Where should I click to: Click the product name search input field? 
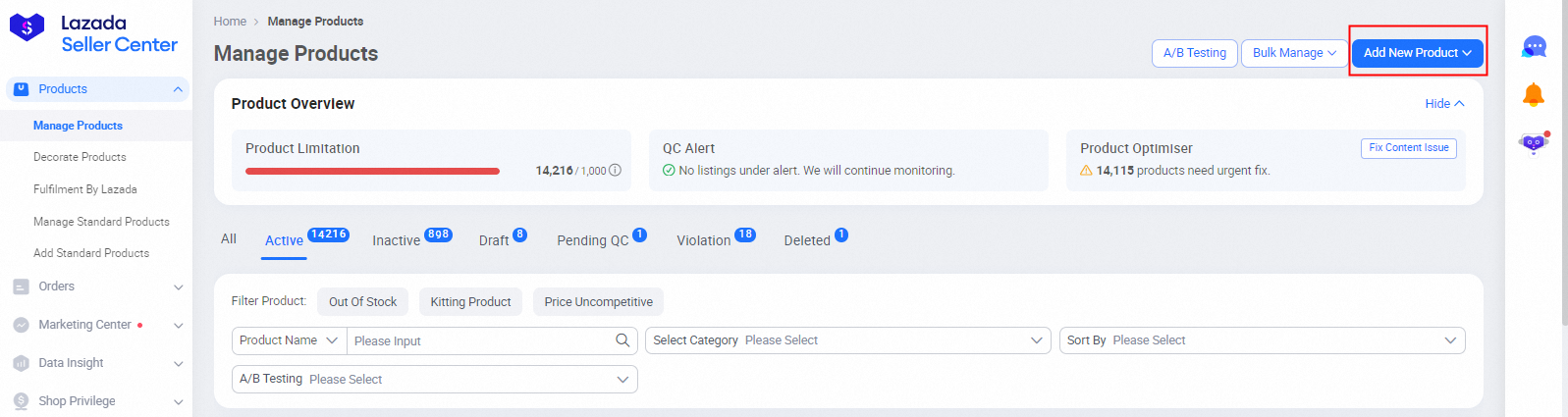(x=481, y=340)
